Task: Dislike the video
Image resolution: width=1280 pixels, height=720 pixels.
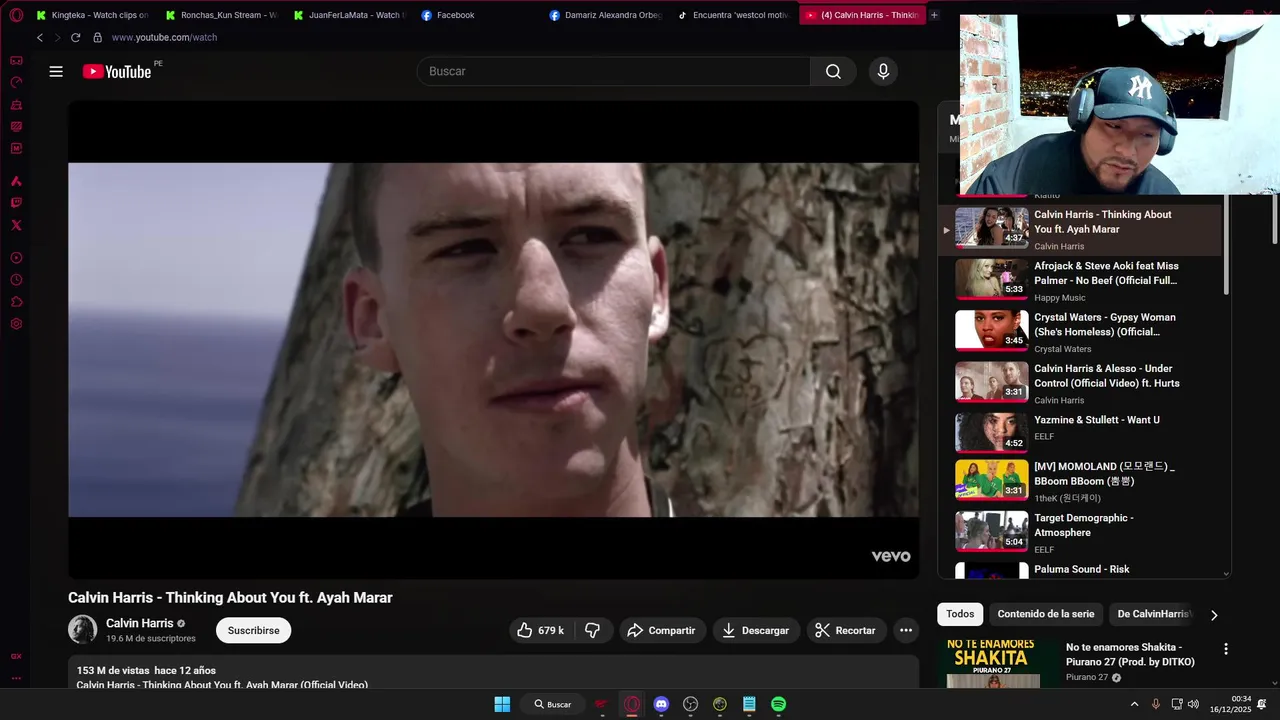Action: (592, 630)
